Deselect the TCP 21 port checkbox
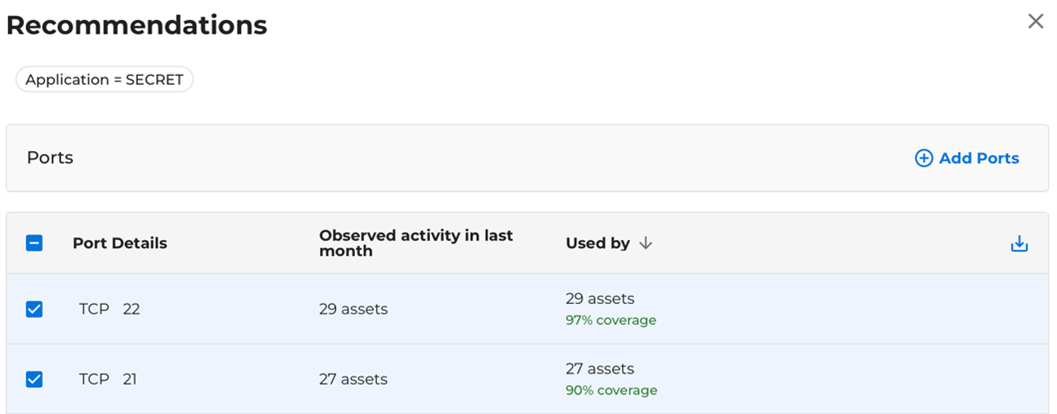Screen dimensions: 1057x414 (x=34, y=379)
